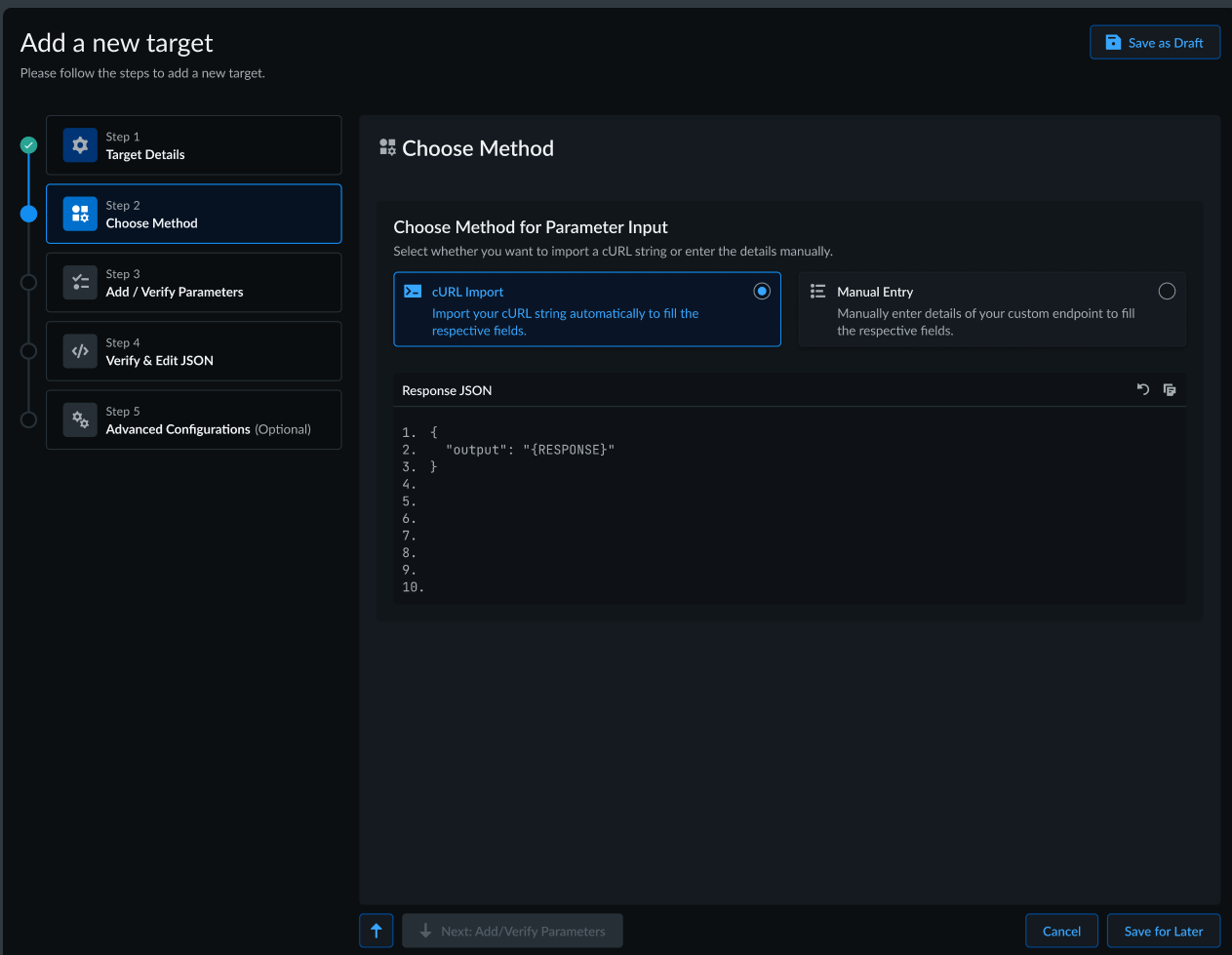
Task: Click the Verify & Edit JSON code icon
Action: pyautogui.click(x=80, y=351)
